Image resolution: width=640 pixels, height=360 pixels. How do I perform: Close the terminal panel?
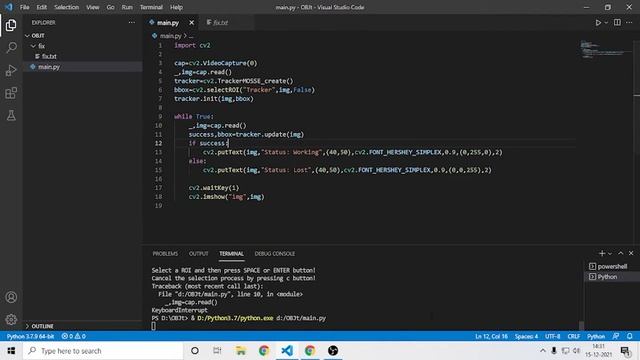tap(631, 253)
